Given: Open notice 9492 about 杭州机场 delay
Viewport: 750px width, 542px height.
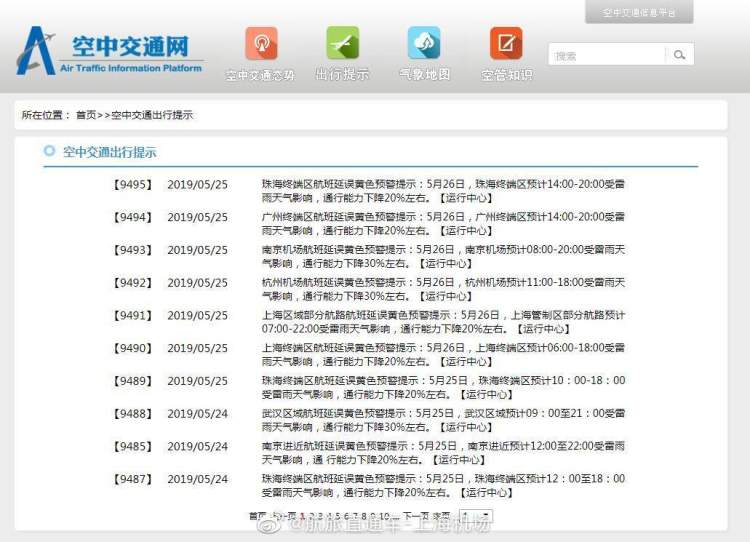Looking at the screenshot, I should pyautogui.click(x=443, y=290).
